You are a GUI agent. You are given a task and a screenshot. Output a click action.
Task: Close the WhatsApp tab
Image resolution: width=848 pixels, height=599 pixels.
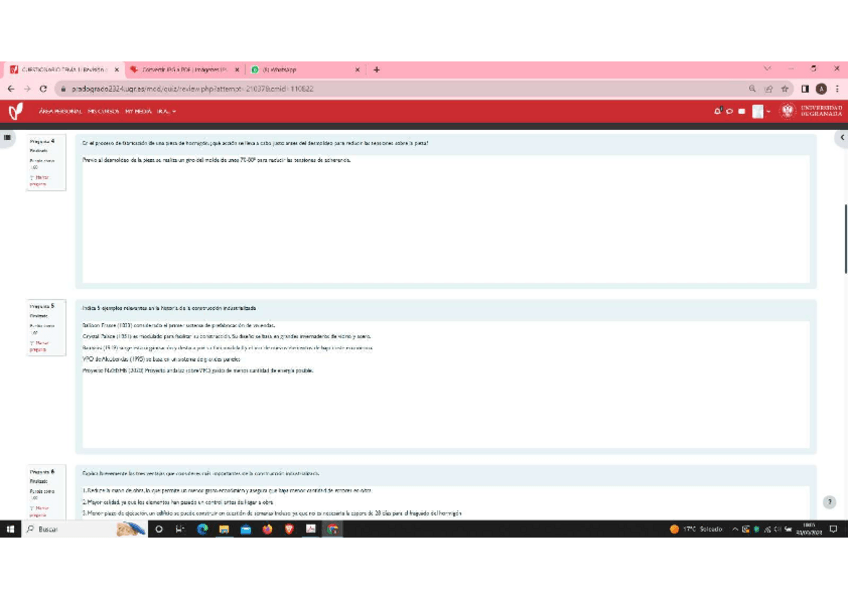[x=357, y=70]
